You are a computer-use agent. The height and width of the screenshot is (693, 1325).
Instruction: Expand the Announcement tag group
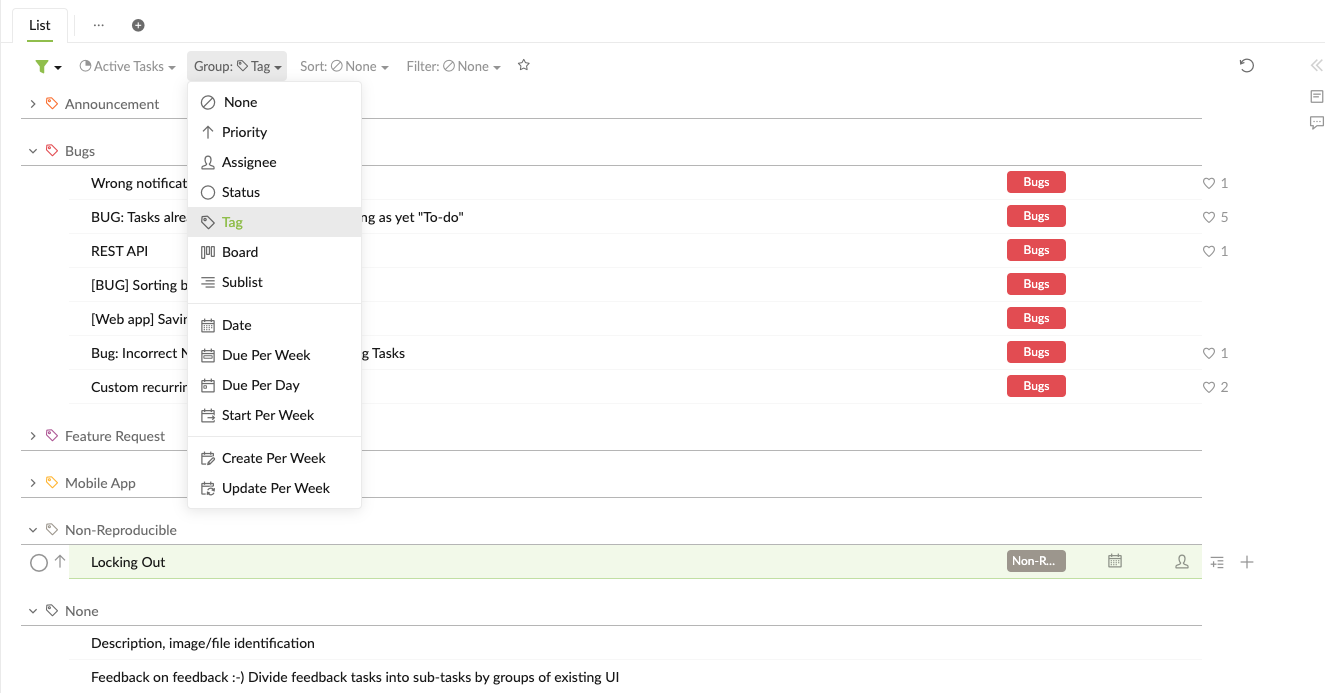(x=33, y=104)
